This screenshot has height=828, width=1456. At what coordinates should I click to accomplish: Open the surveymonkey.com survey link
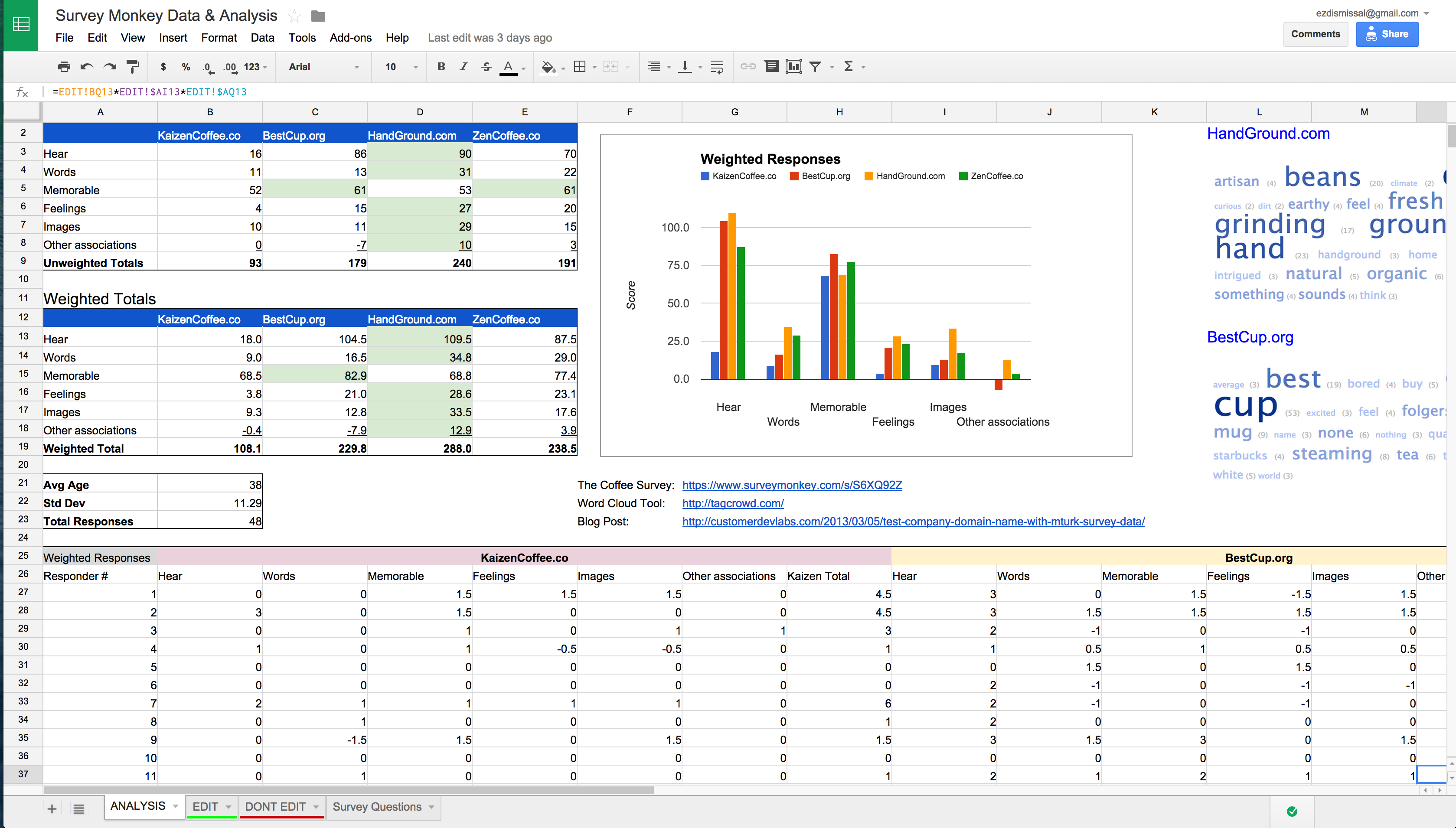(792, 485)
